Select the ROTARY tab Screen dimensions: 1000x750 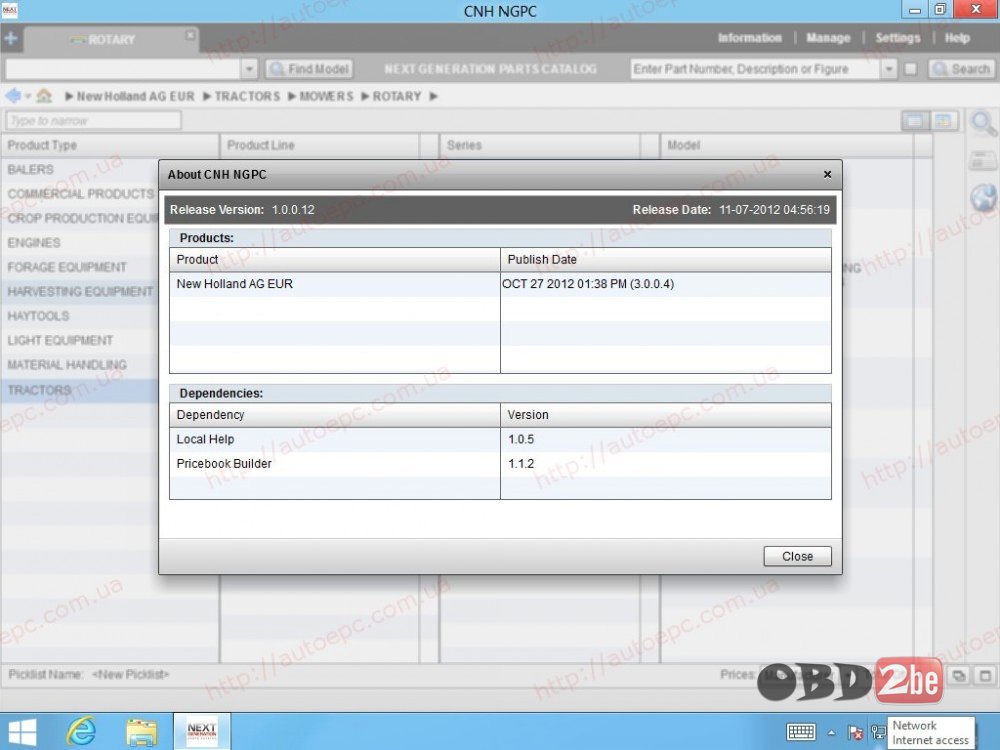tap(111, 40)
